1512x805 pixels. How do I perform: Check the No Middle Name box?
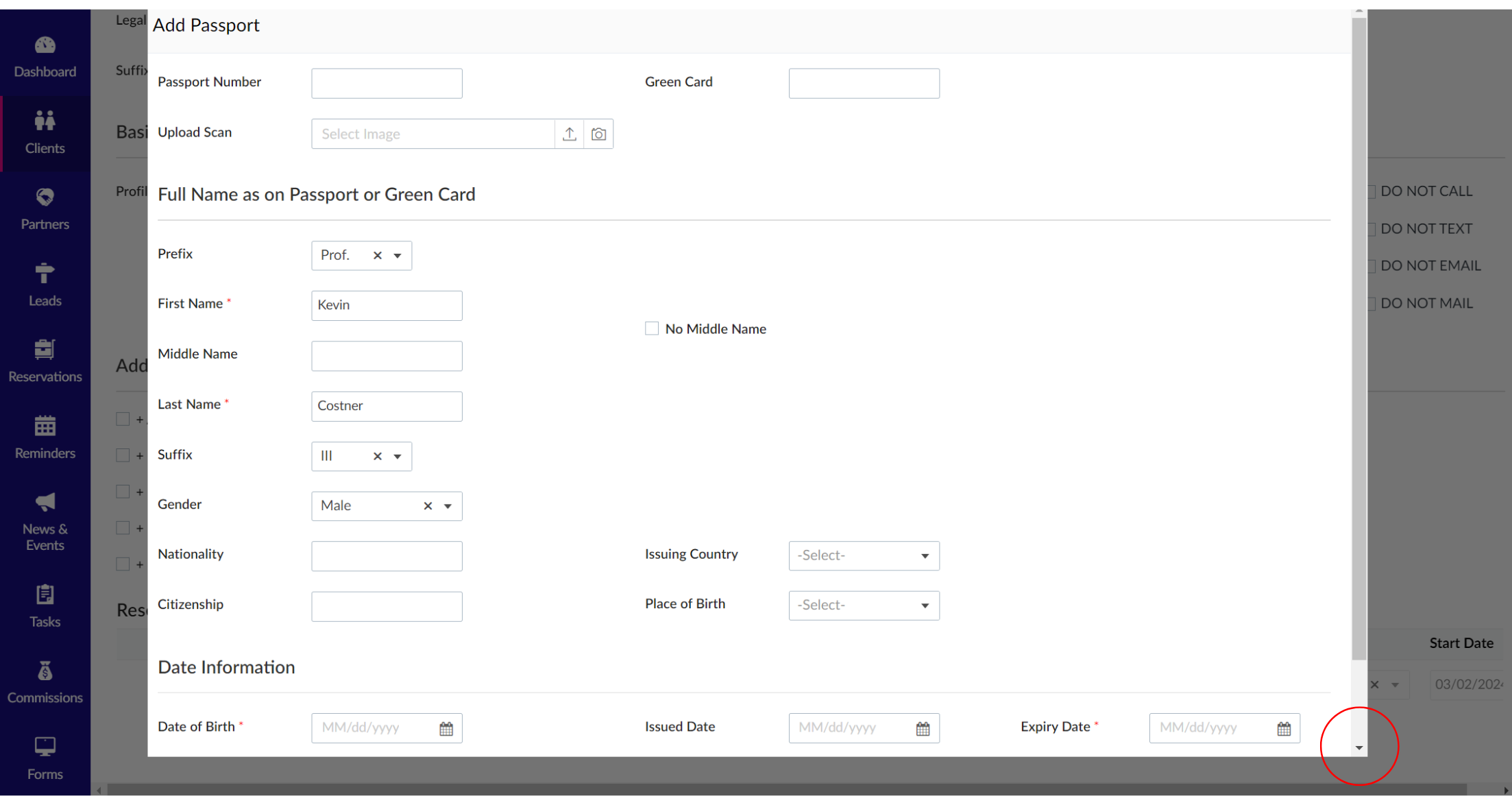point(652,329)
